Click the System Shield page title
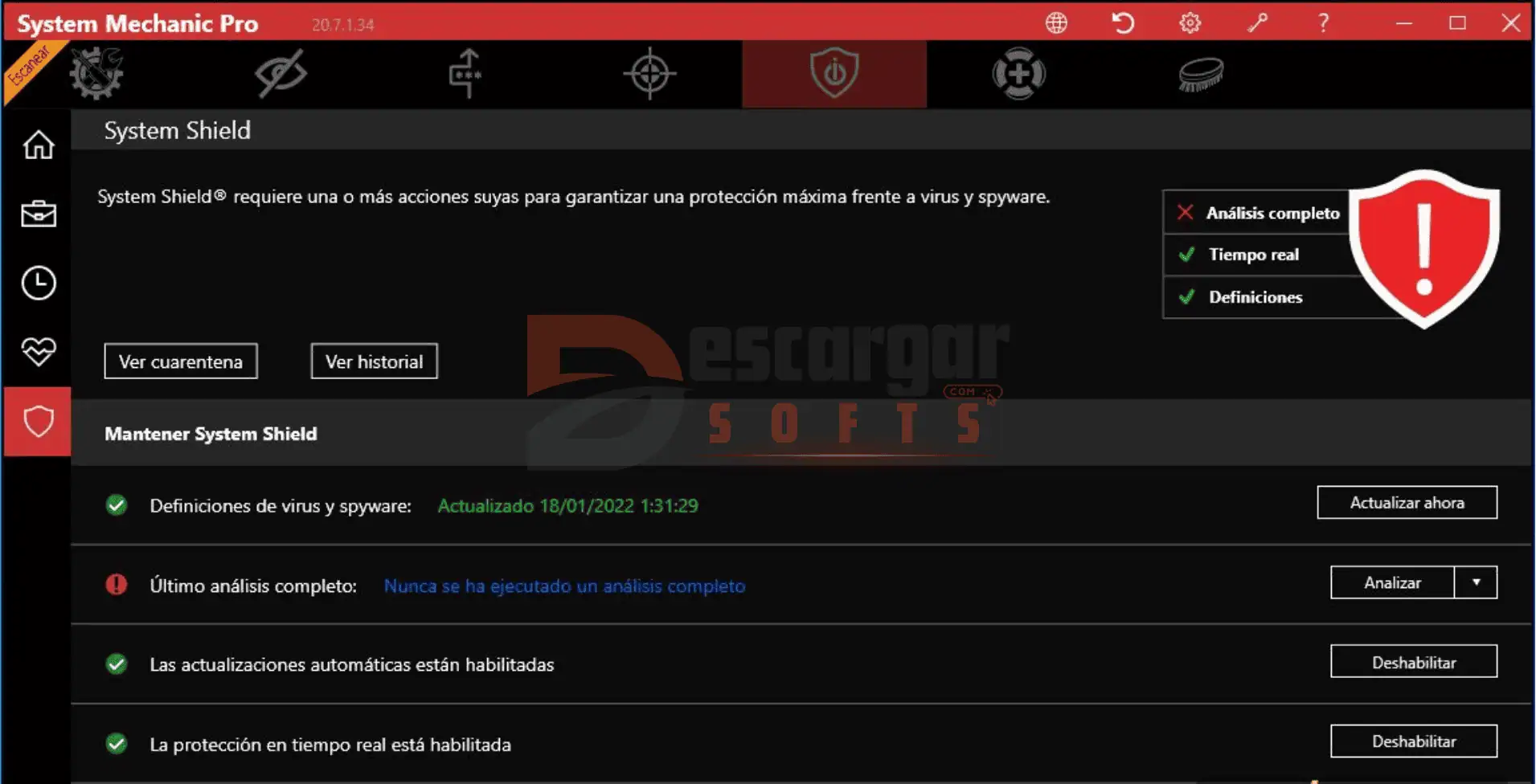The height and width of the screenshot is (784, 1536). [x=178, y=130]
